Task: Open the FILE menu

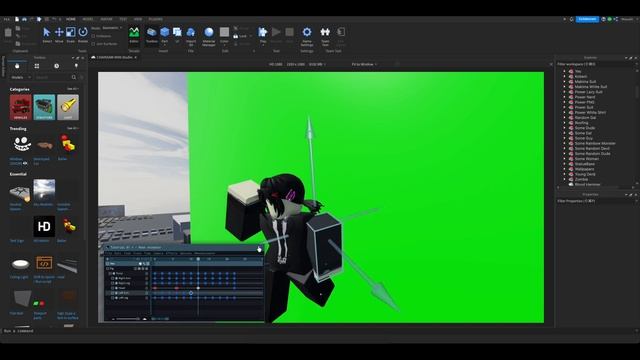Action: tap(7, 19)
